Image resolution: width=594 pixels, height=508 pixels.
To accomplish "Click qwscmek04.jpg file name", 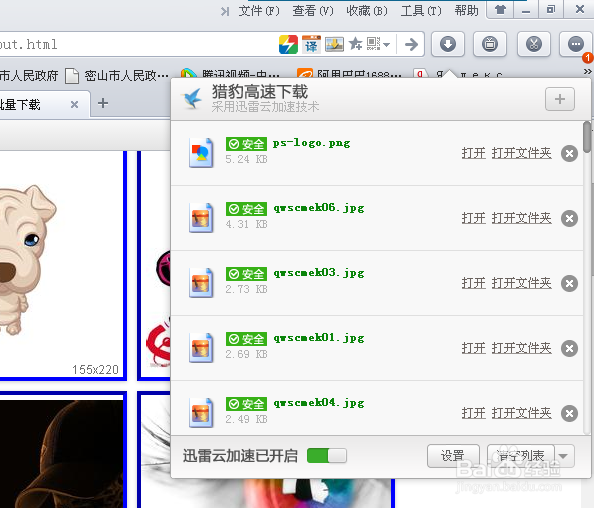I will click(x=319, y=403).
